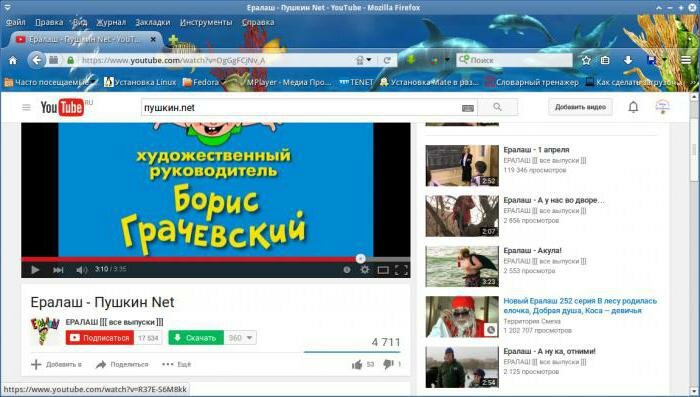Click the YouTube search magnifier button
Viewport: 700px width, 397px height.
click(497, 107)
